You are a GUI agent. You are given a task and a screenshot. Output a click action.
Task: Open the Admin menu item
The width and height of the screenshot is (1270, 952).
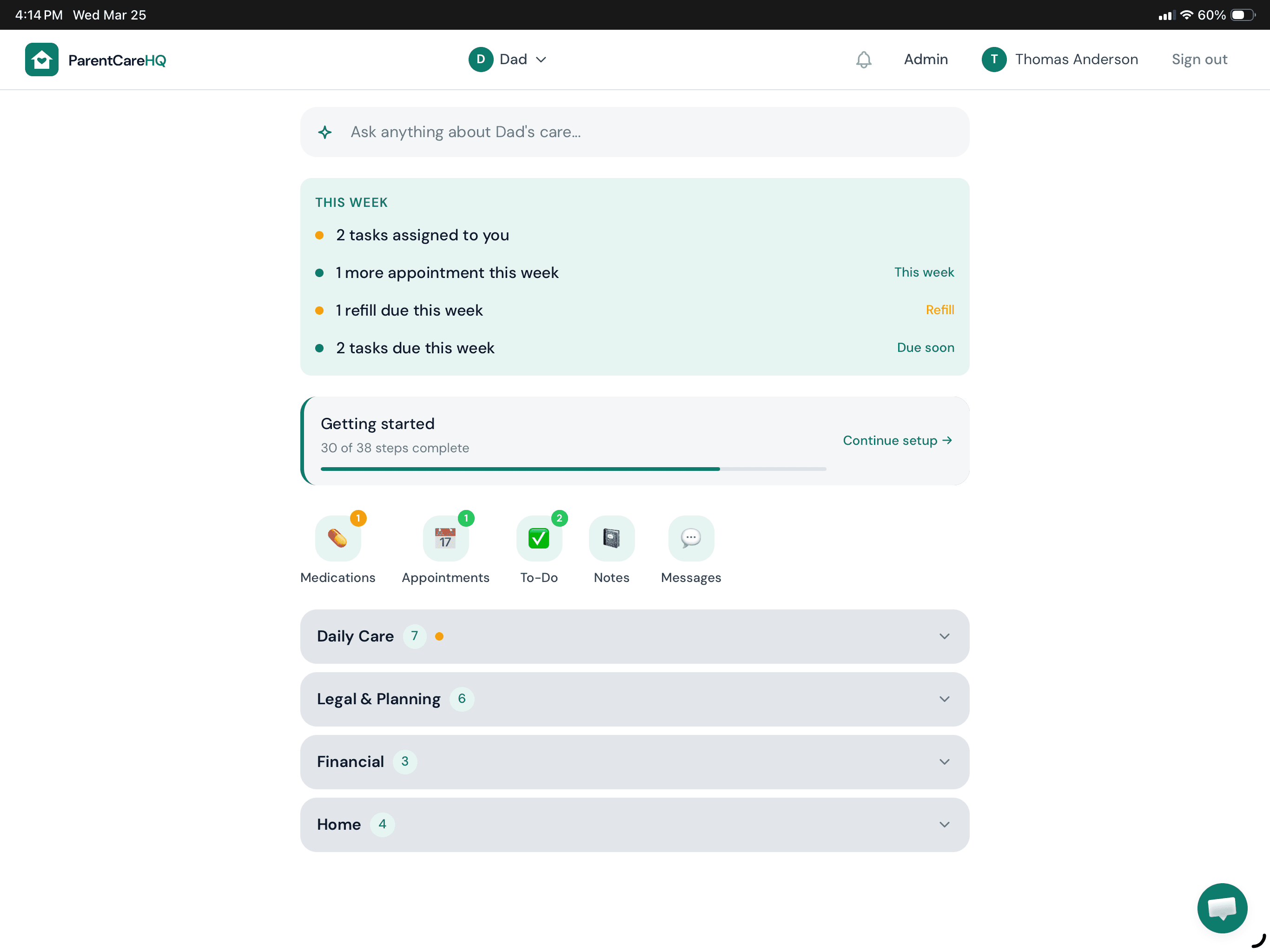(x=926, y=59)
